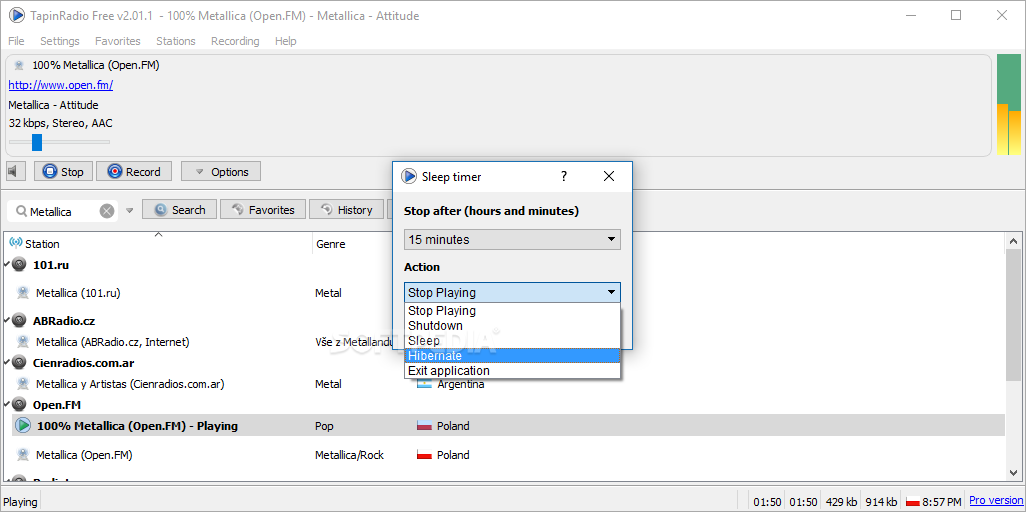Image resolution: width=1026 pixels, height=512 pixels.
Task: Choose Stop Playing from the action list
Action: coord(512,311)
